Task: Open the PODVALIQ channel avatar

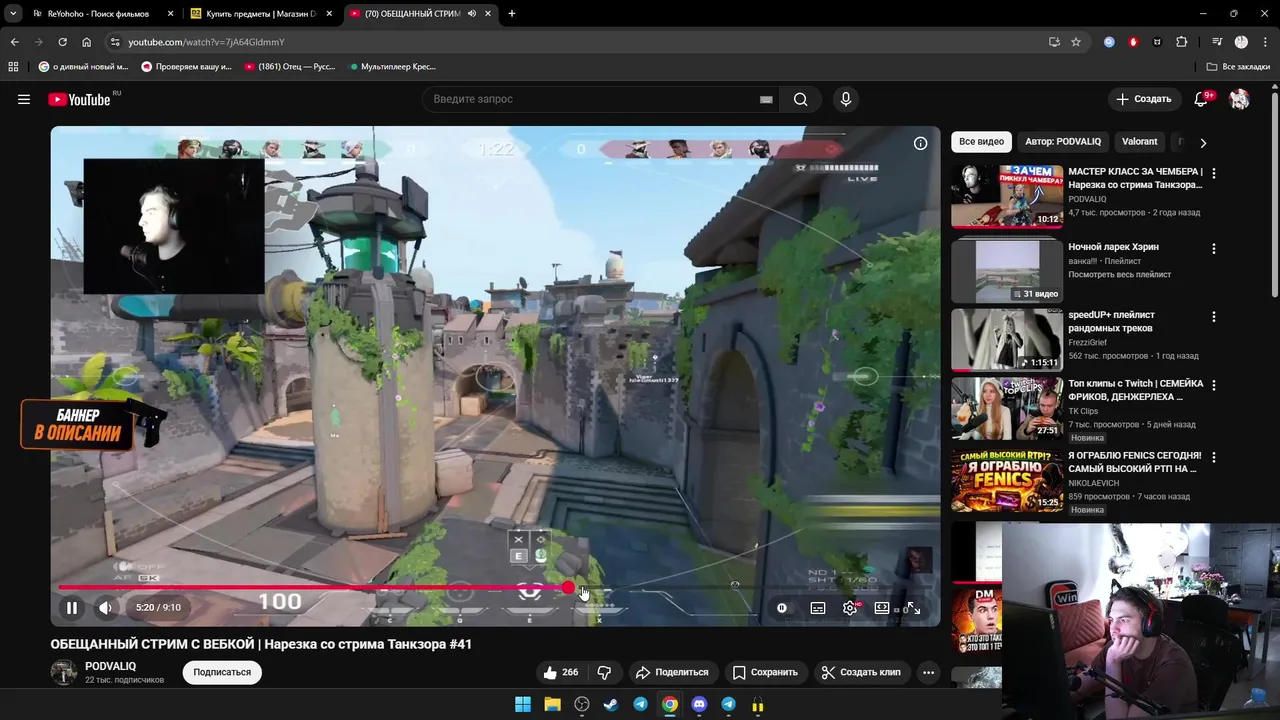Action: point(64,672)
